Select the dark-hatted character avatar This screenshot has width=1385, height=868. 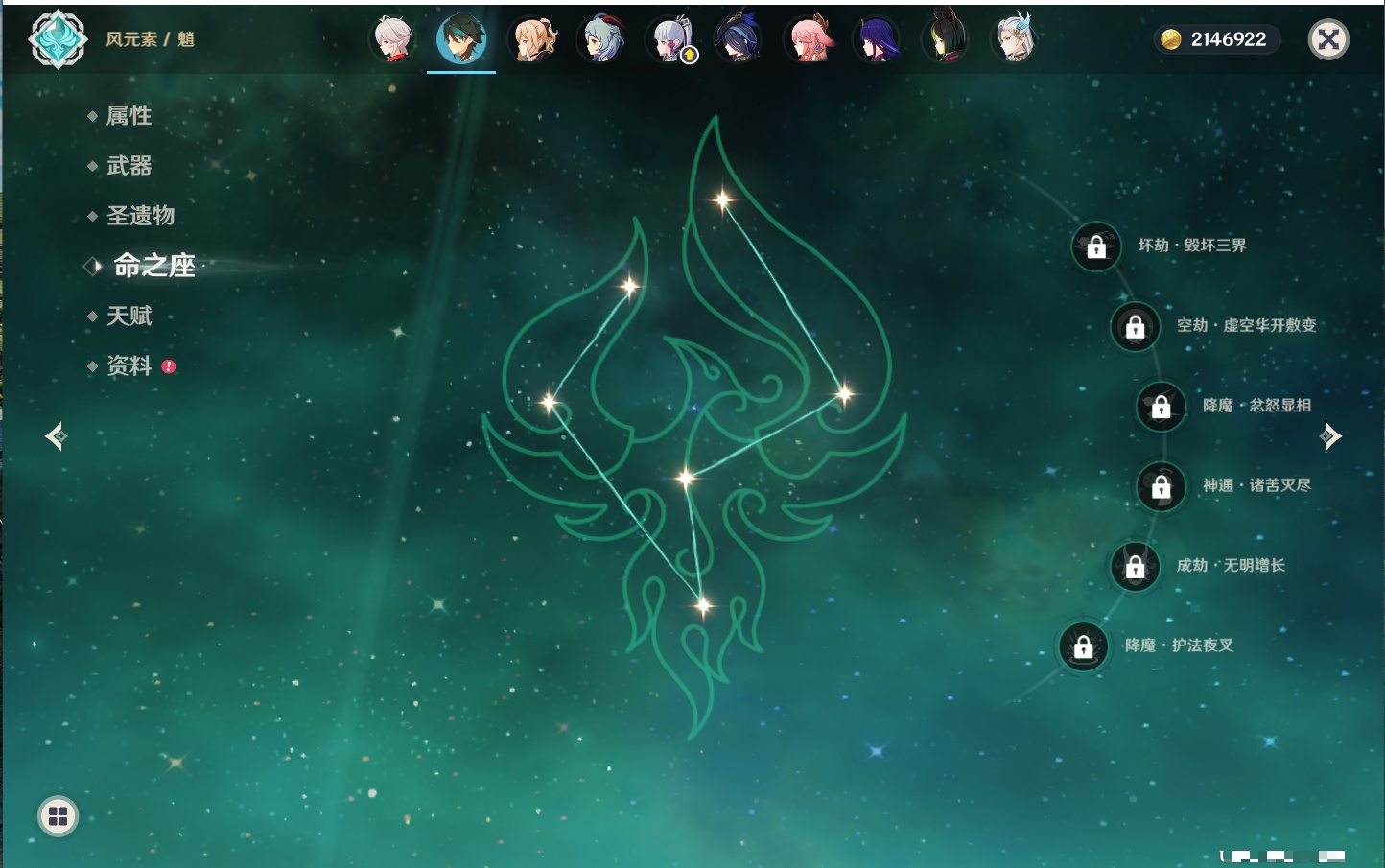click(x=739, y=39)
